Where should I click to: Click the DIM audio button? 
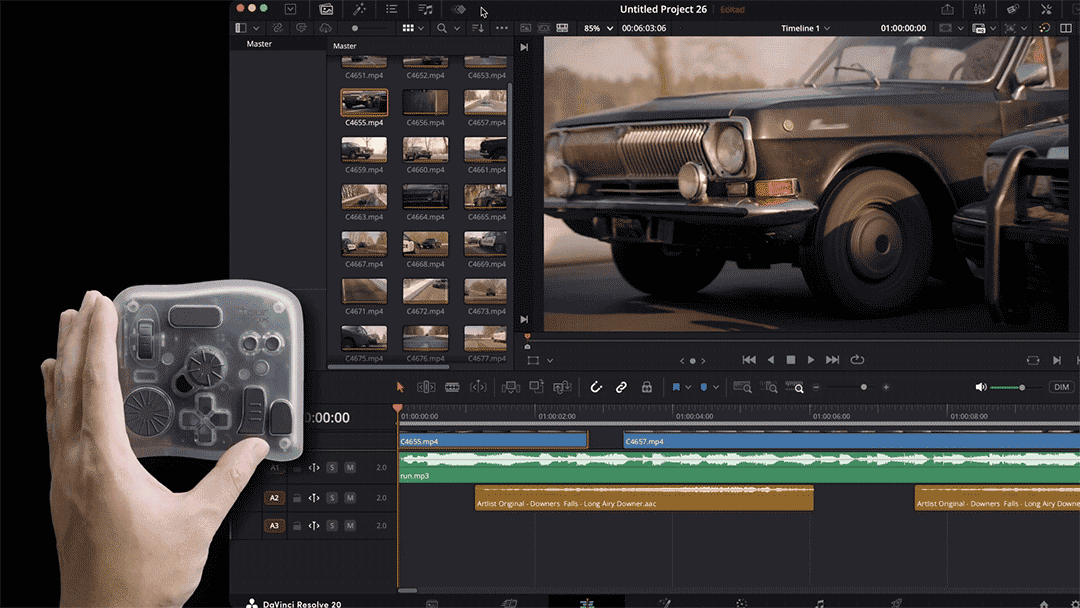click(1061, 387)
